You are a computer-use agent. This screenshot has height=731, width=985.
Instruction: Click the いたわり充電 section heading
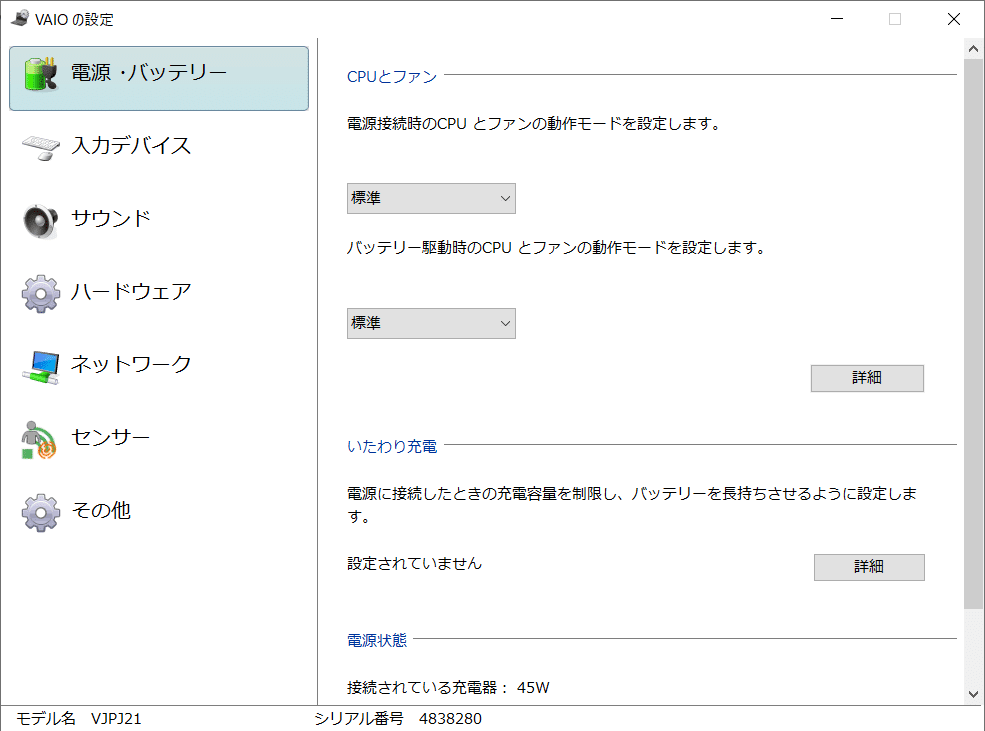tap(392, 447)
